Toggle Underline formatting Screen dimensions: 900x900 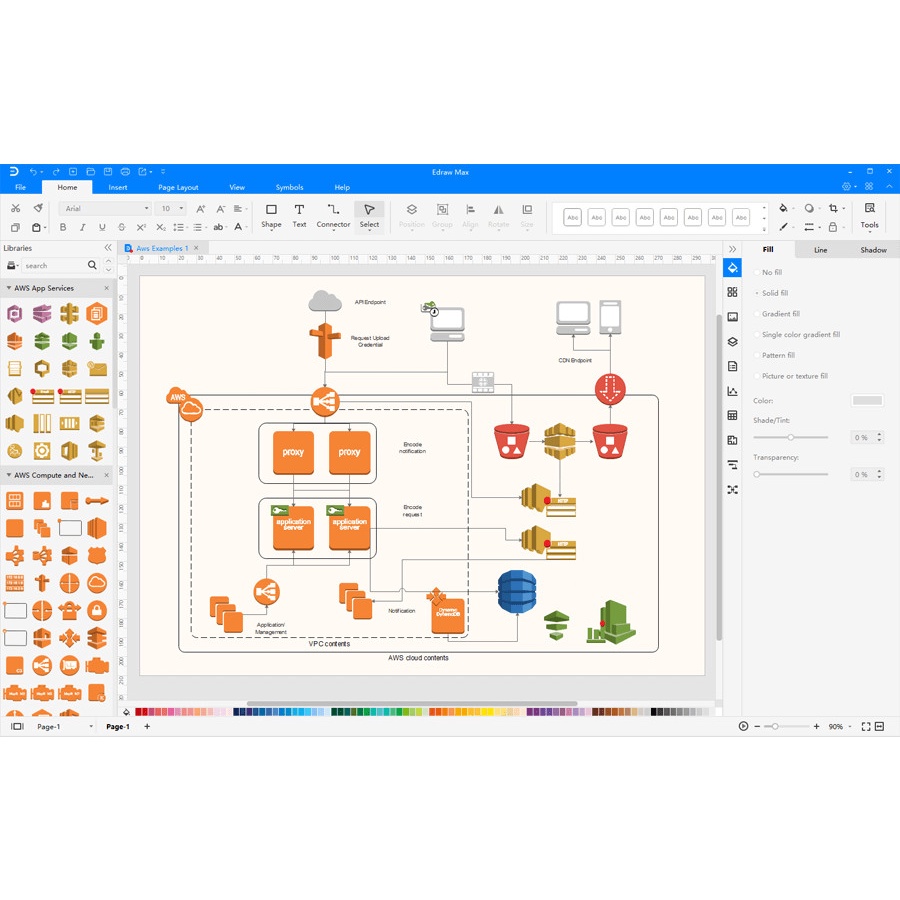click(102, 227)
